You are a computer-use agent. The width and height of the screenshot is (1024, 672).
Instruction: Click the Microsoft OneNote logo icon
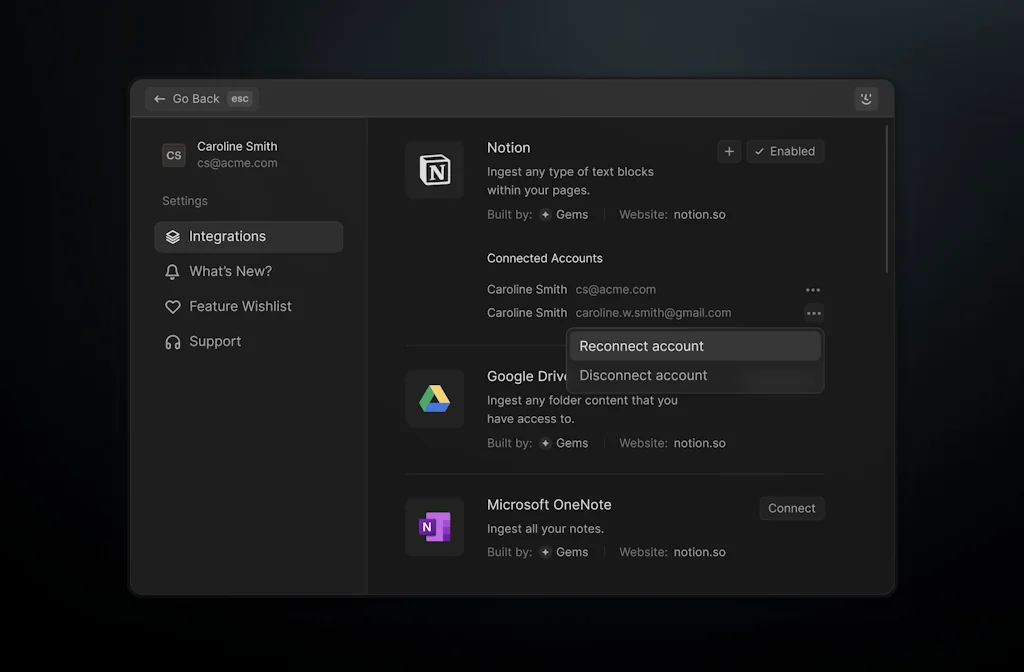click(x=434, y=527)
